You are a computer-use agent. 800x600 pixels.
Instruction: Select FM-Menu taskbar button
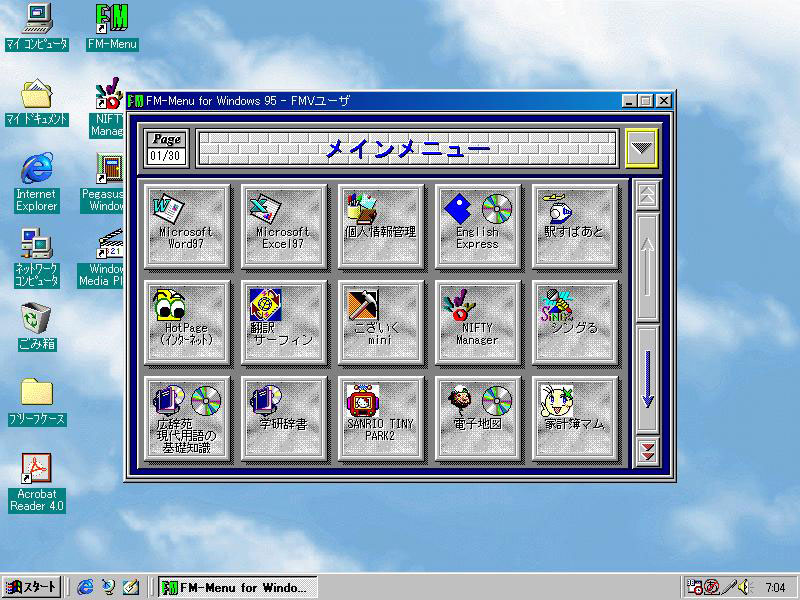238,587
